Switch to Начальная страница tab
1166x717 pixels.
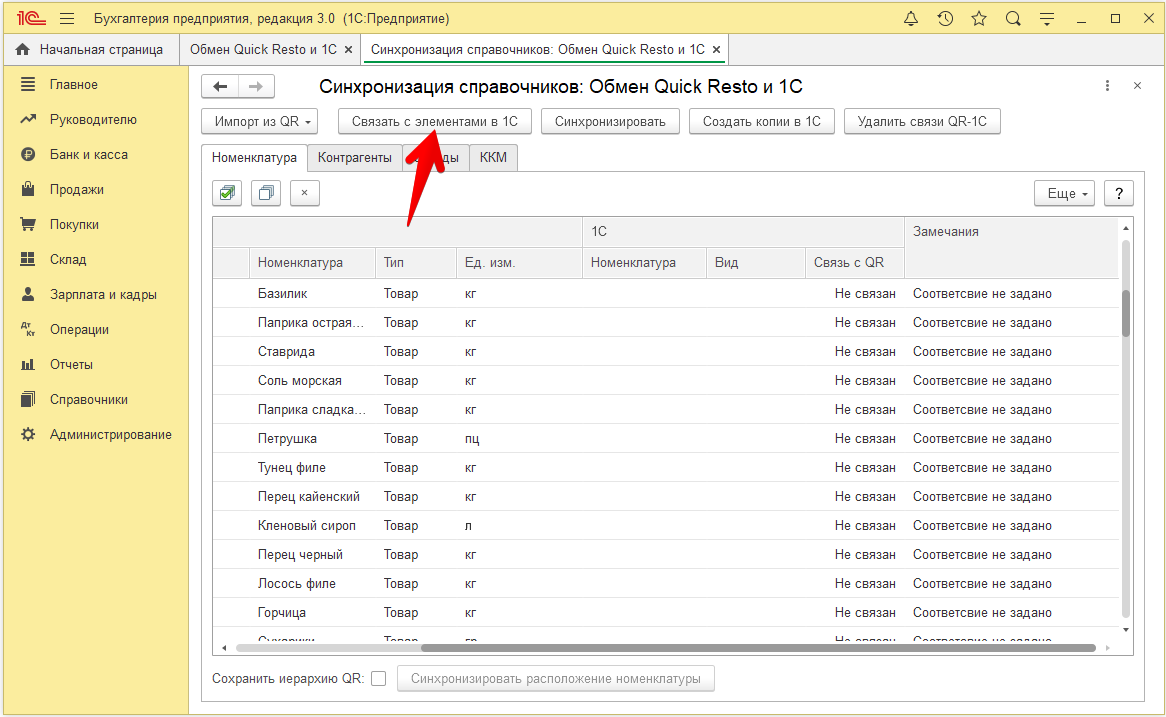coord(91,49)
